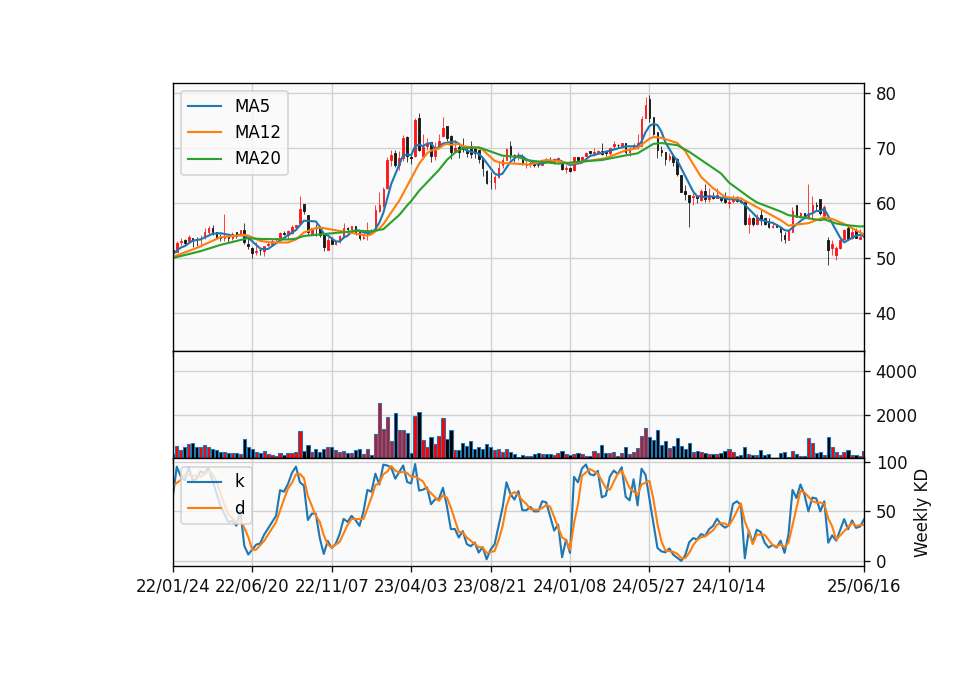Image resolution: width=960 pixels, height=690 pixels.
Task: Click the volume axis value 2000
Action: pyautogui.click(x=896, y=416)
